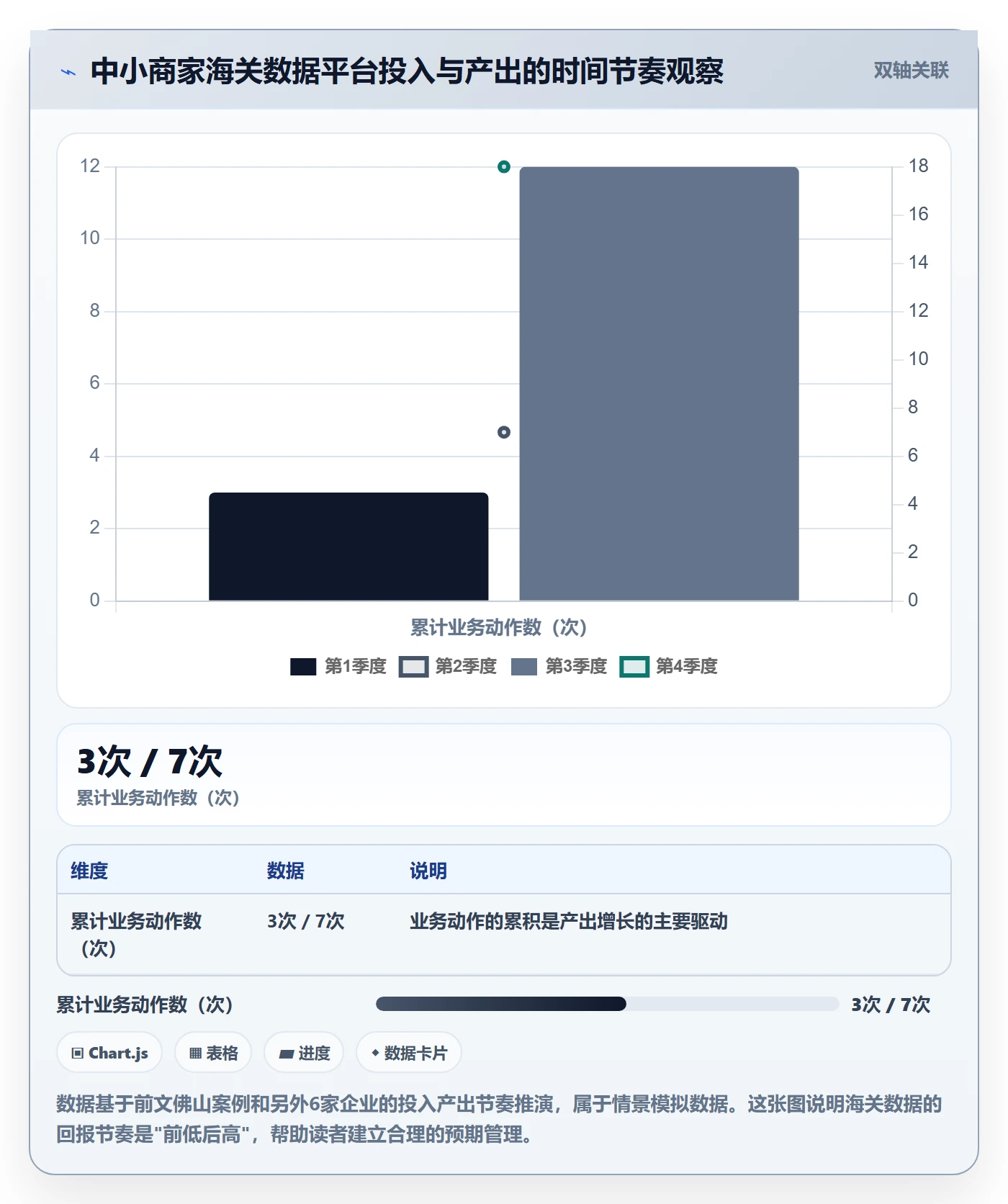The image size is (1008, 1204).
Task: Click the large 3次 / 7次 card value
Action: [150, 761]
